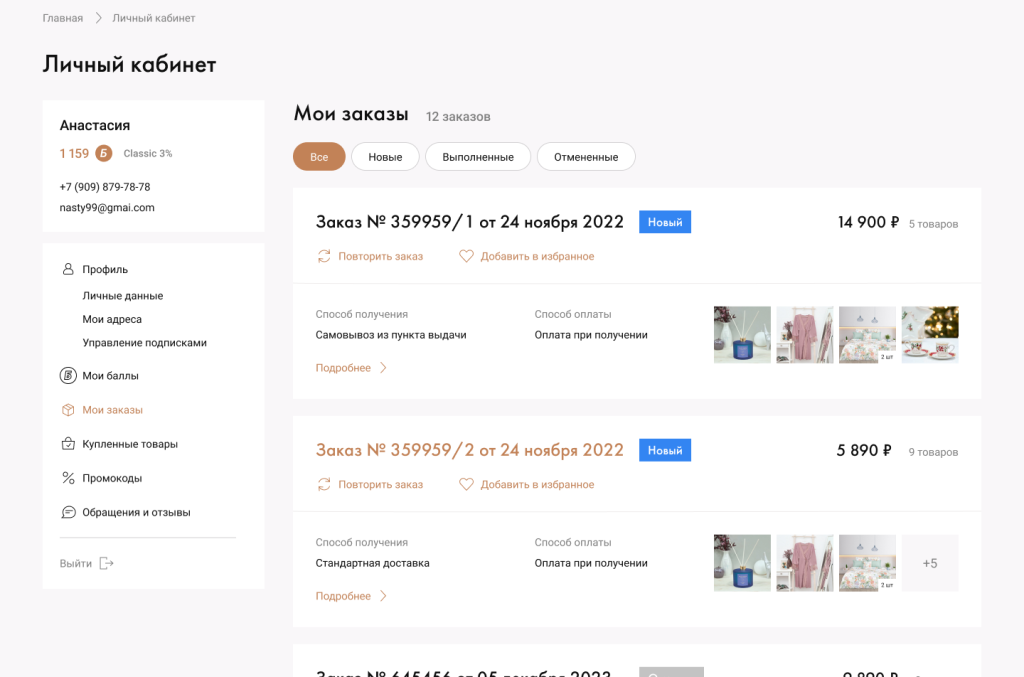This screenshot has width=1024, height=677.
Task: Click the basket icon beside Купленные товары
Action: tap(68, 444)
